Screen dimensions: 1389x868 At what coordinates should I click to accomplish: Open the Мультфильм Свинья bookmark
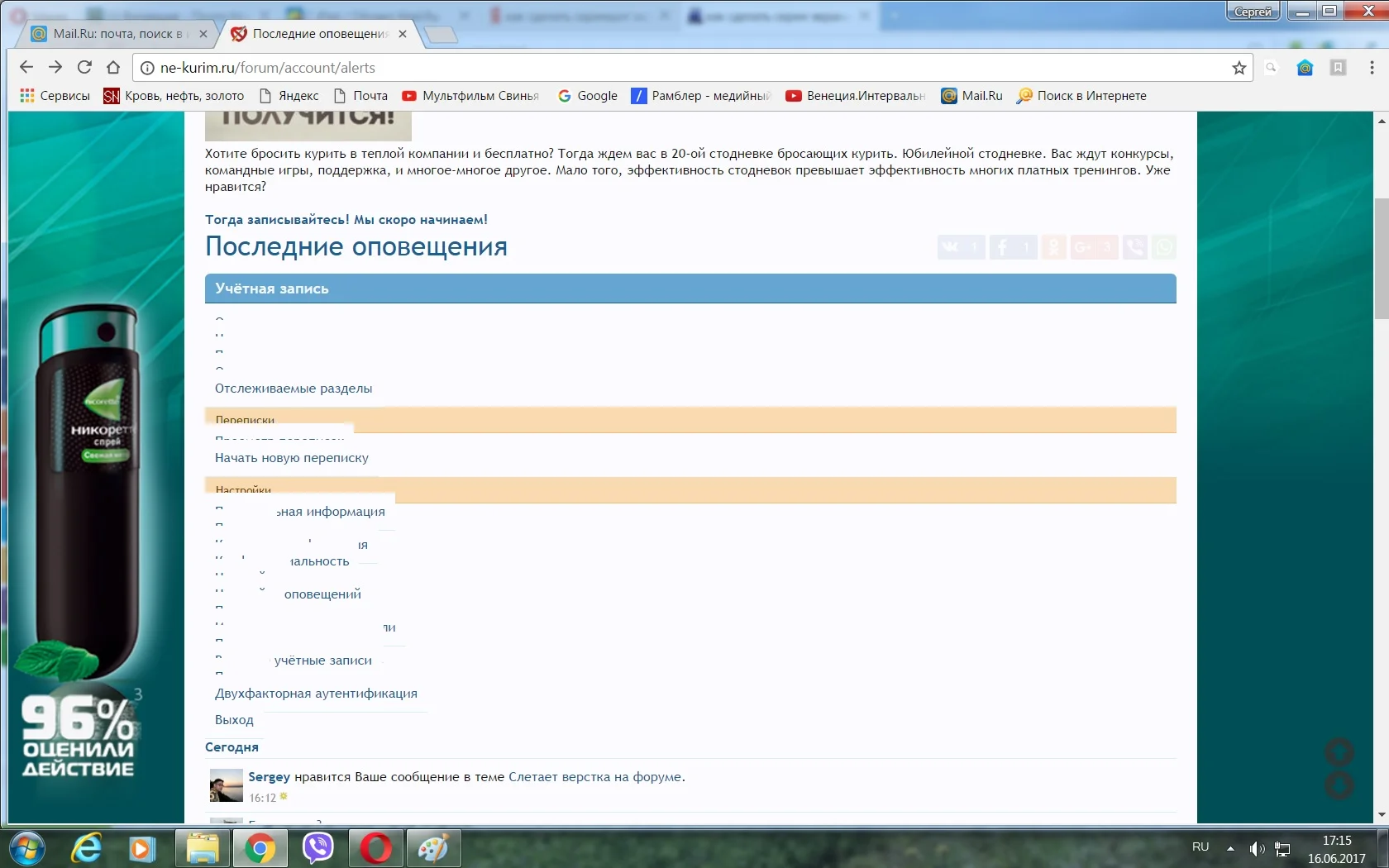pyautogui.click(x=470, y=96)
